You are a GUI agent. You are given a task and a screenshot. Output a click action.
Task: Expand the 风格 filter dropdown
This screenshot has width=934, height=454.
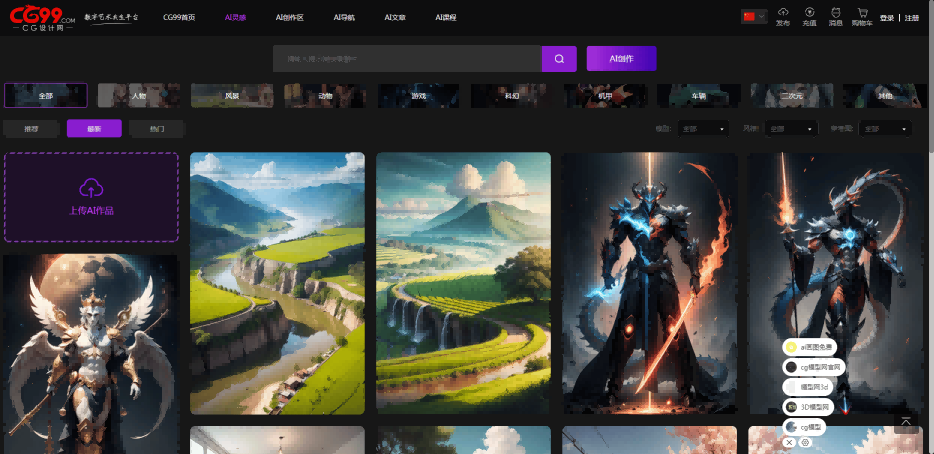point(791,129)
